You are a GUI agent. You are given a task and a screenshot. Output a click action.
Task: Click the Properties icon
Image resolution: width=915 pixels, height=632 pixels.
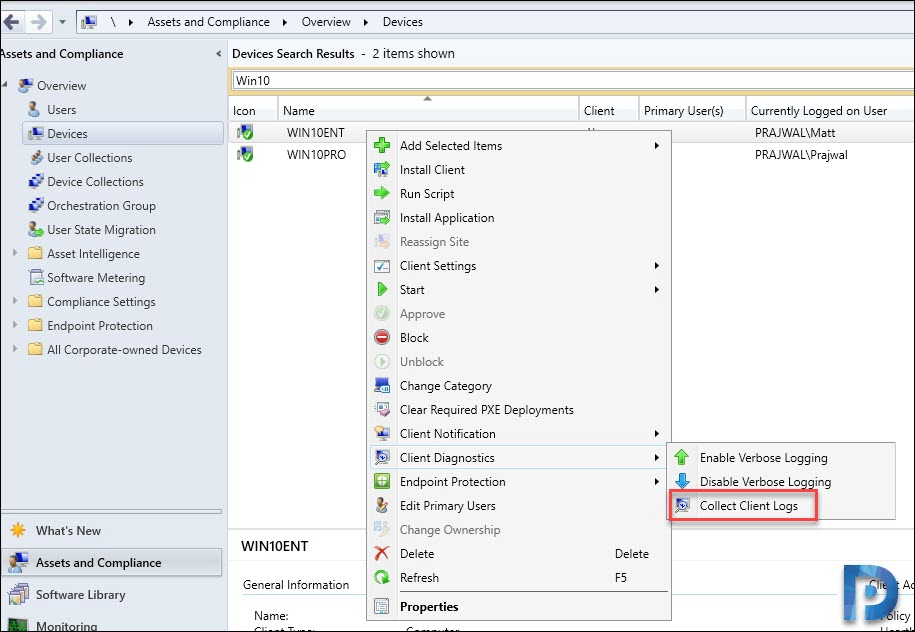point(382,607)
